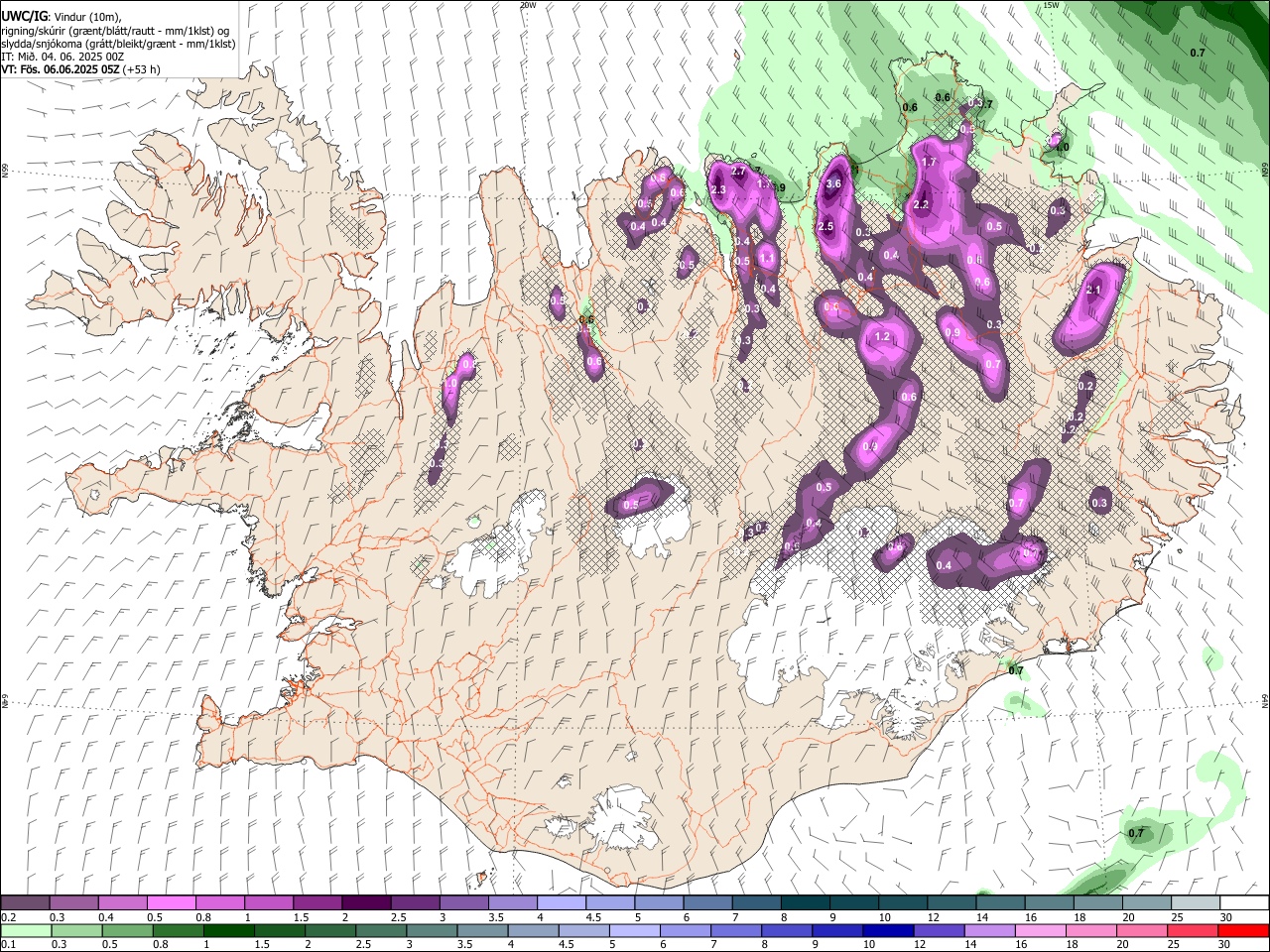Click the '2.7' precipitation value on the map

click(738, 172)
